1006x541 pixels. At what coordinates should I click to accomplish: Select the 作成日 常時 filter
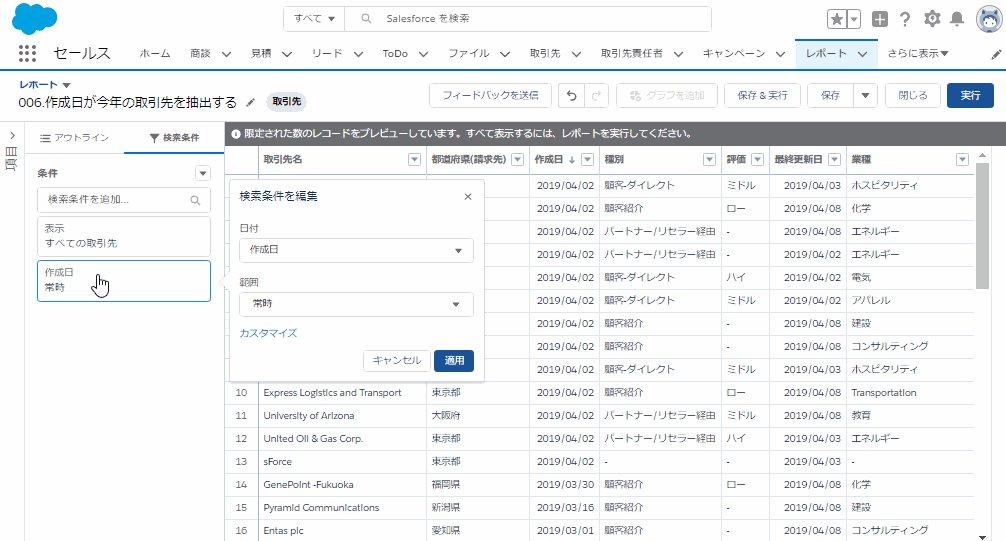point(124,280)
